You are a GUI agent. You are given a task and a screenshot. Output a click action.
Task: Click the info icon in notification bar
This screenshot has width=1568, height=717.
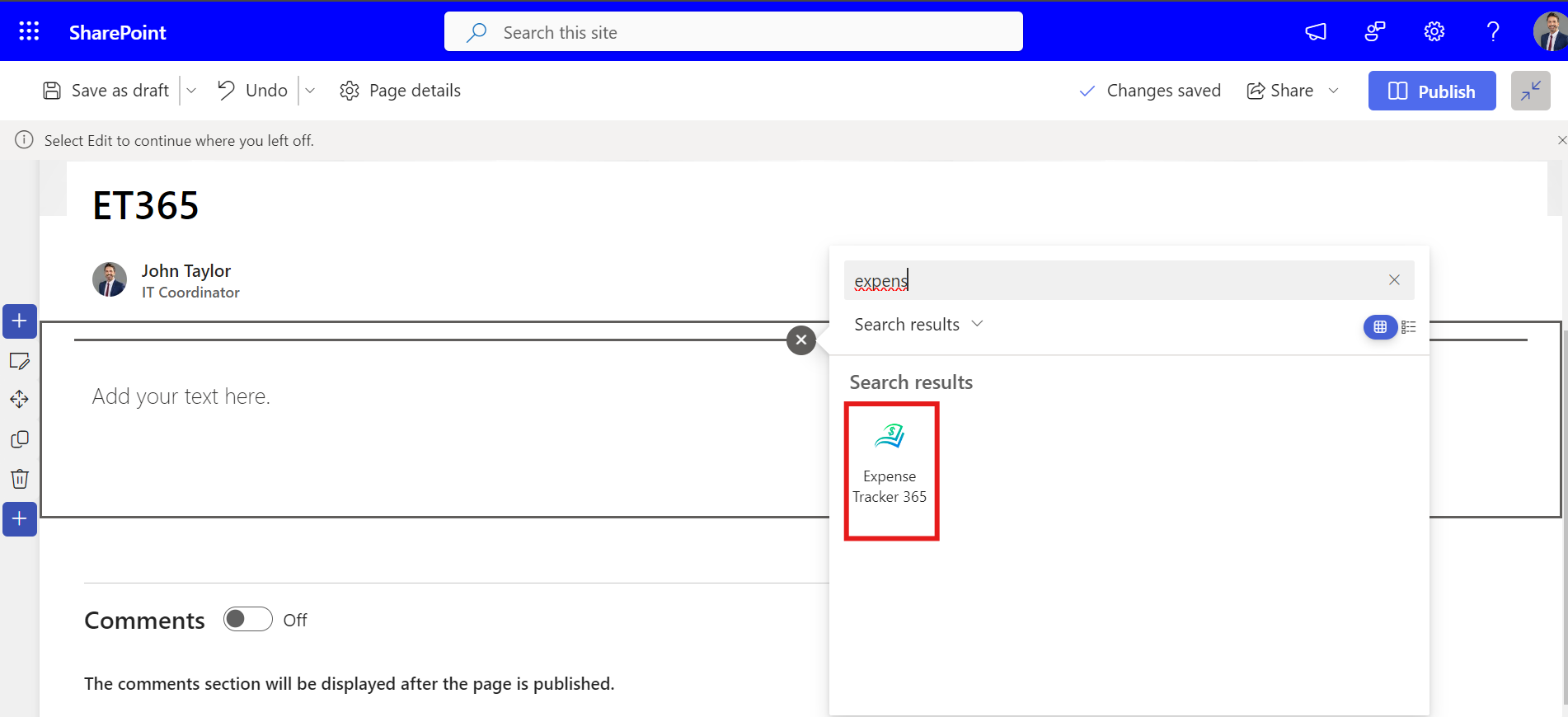24,140
